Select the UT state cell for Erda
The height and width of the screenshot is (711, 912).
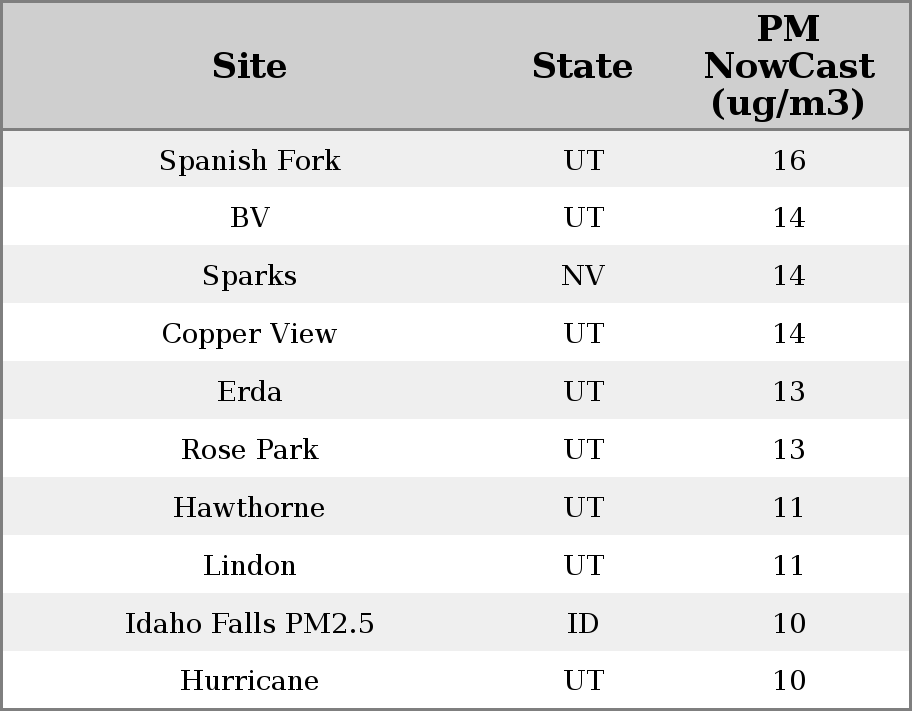pos(583,392)
